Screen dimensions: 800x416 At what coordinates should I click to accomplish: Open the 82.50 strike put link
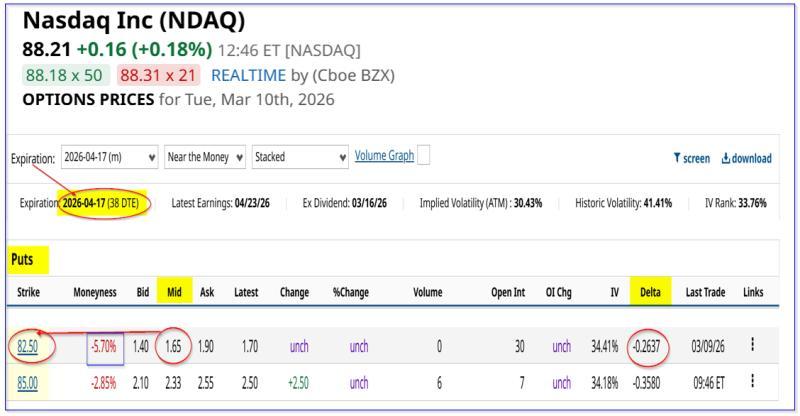click(27, 347)
